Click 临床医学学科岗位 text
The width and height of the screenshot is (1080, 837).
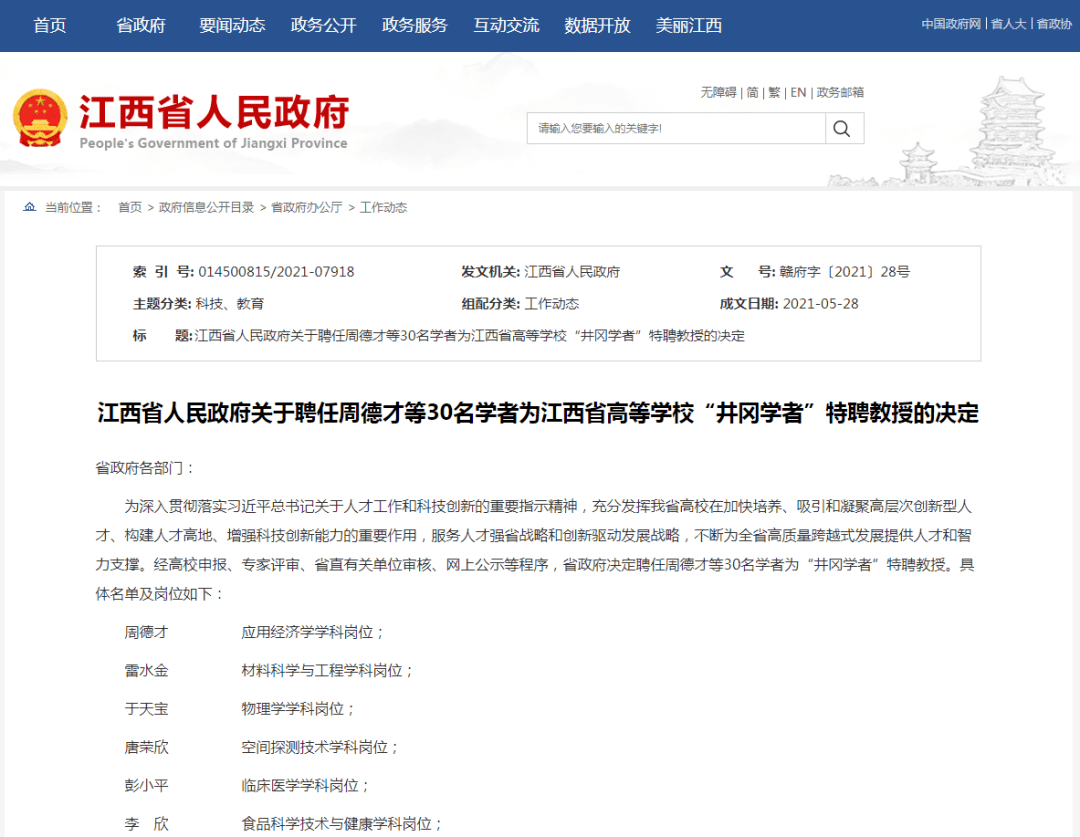click(300, 785)
